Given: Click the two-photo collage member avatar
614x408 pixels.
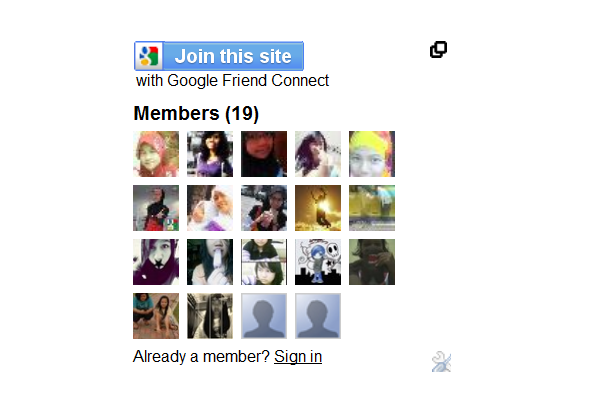Looking at the screenshot, I should click(264, 262).
